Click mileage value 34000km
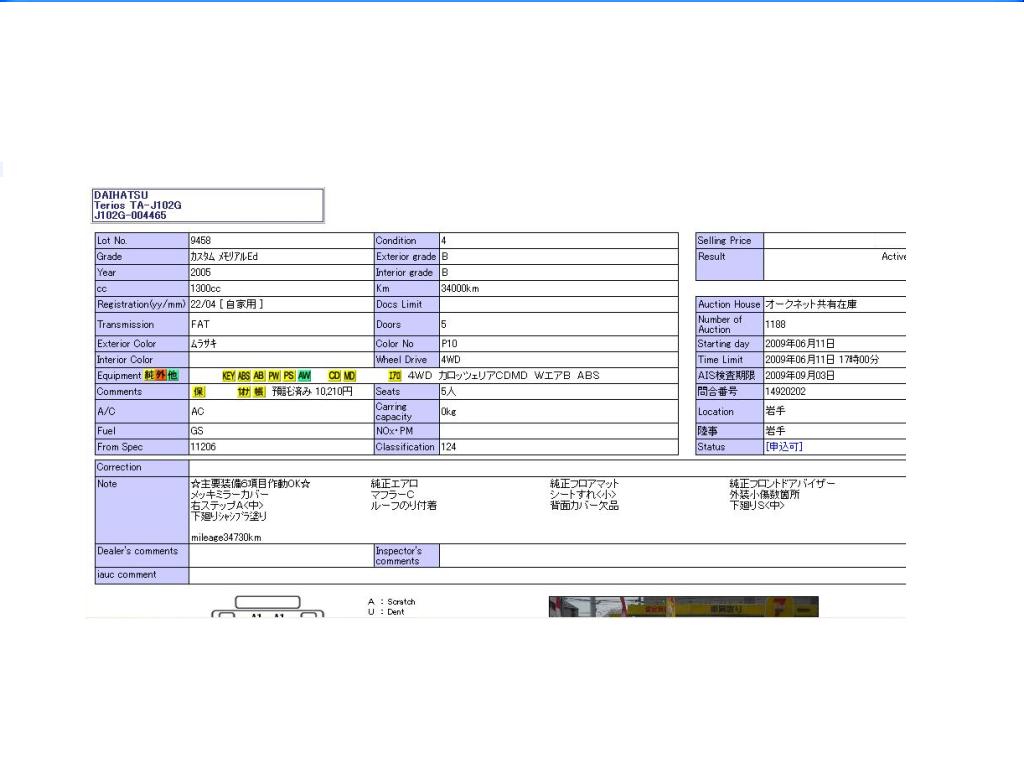The image size is (1024, 768). [460, 289]
